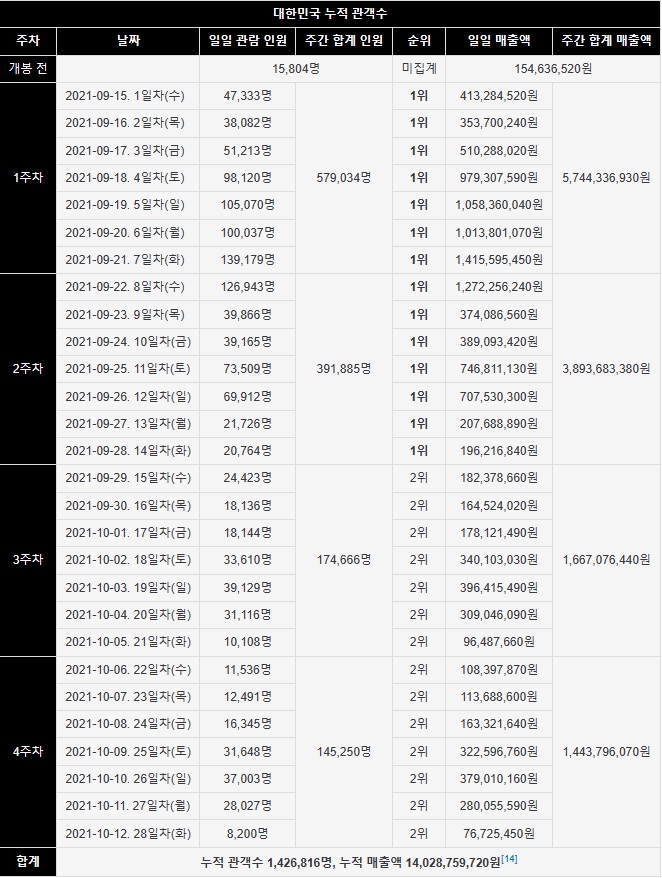Select daily revenue '76,725,450원'
Image resolution: width=662 pixels, height=878 pixels.
[499, 834]
